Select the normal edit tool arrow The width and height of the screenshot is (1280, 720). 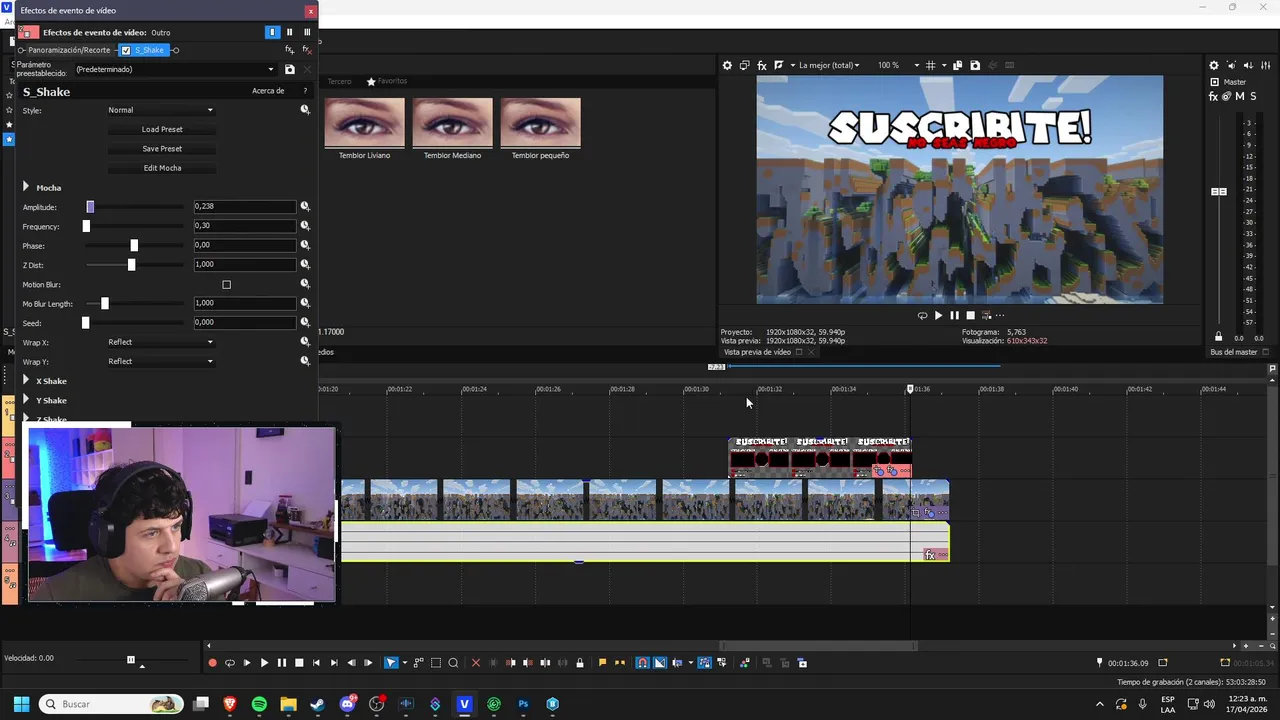(x=391, y=663)
